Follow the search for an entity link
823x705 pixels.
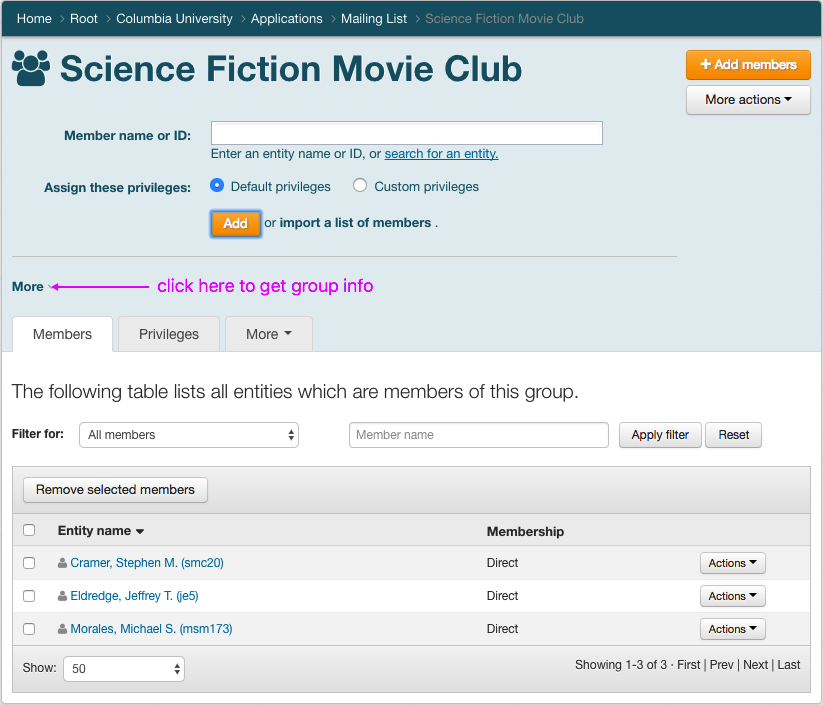pos(441,154)
